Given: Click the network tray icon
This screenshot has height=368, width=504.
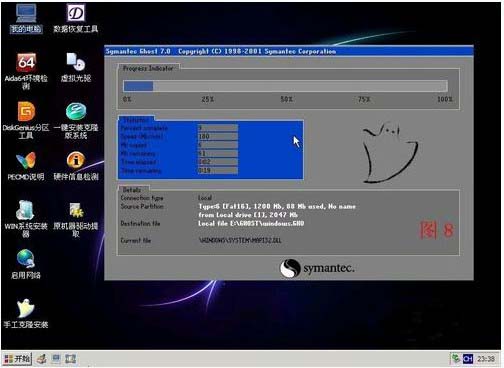Looking at the screenshot, I should pos(455,359).
